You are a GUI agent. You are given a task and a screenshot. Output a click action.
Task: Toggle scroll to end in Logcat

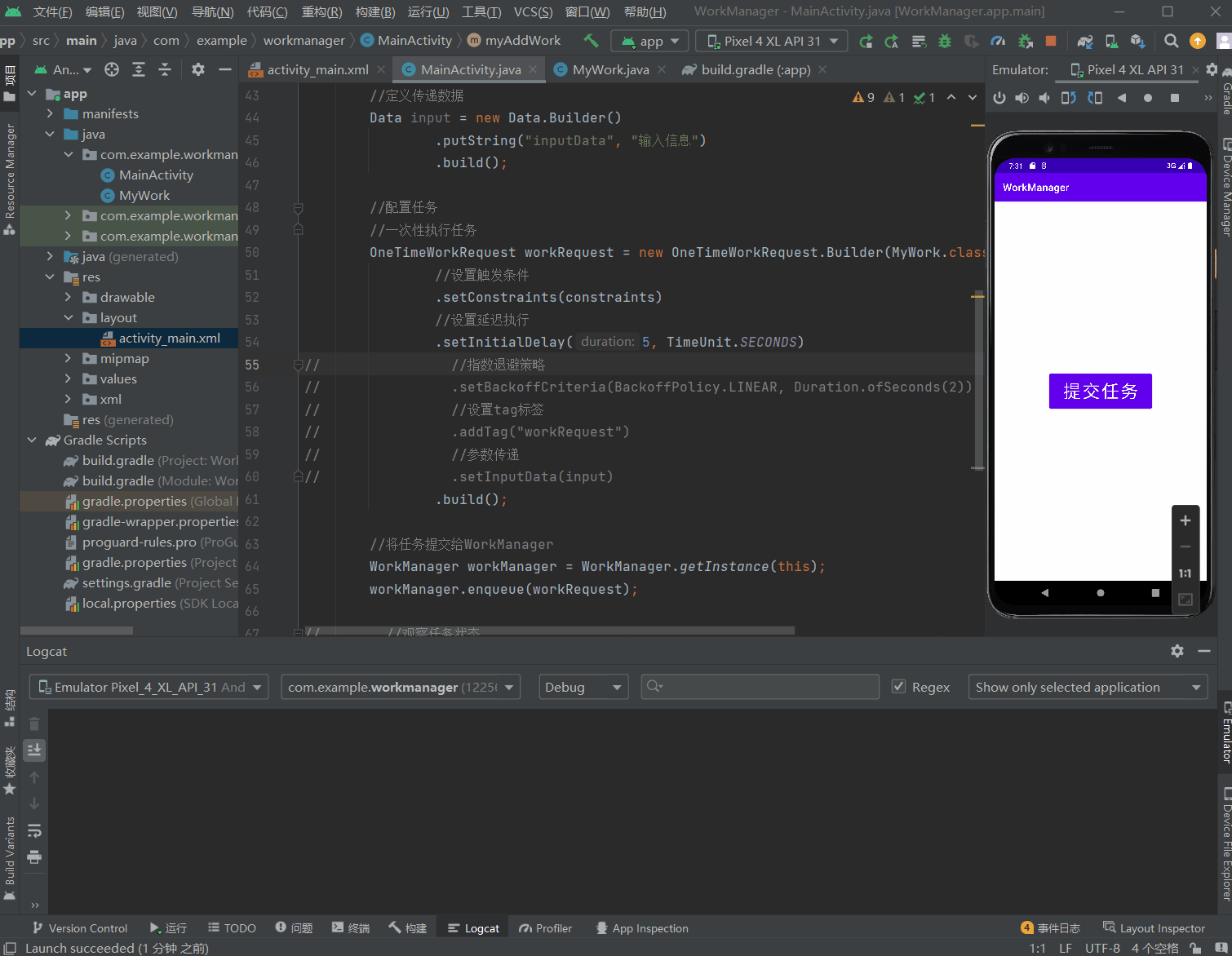pyautogui.click(x=34, y=750)
